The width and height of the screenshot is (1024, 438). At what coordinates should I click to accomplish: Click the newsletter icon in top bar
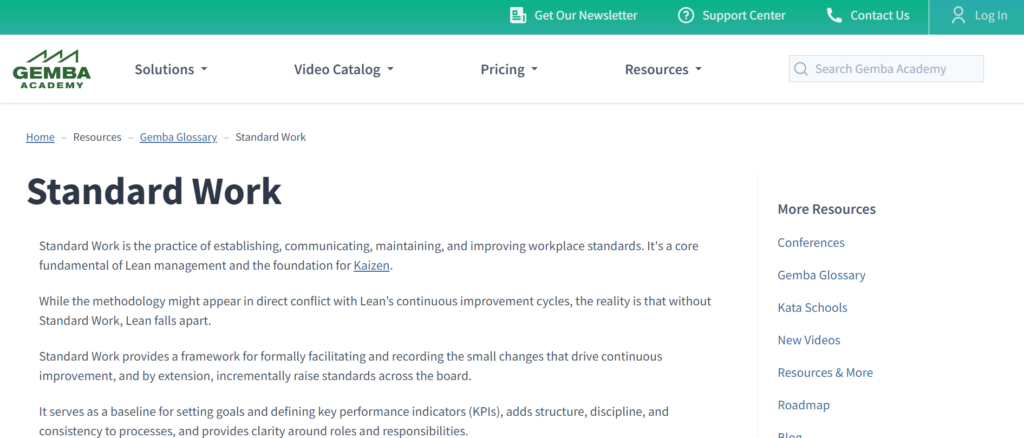[518, 15]
